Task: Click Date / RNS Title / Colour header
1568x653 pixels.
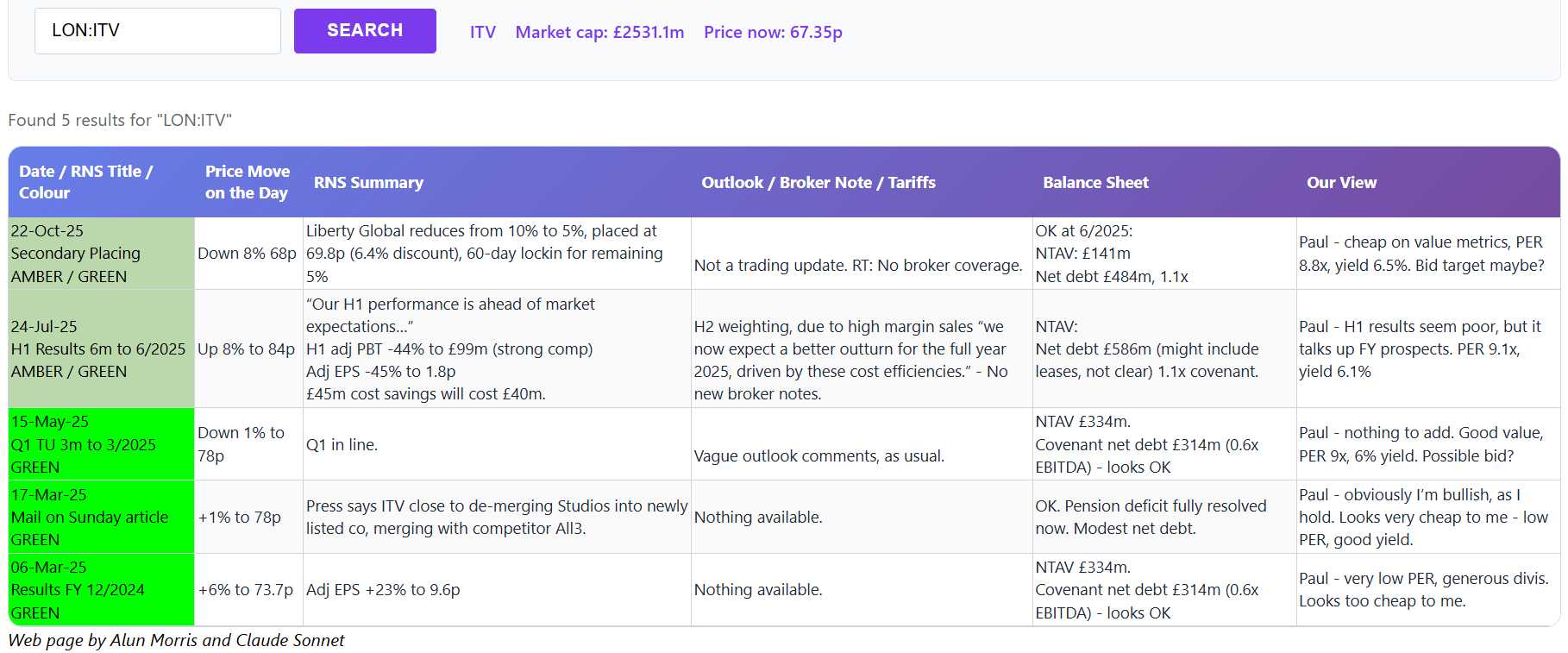Action: (86, 182)
